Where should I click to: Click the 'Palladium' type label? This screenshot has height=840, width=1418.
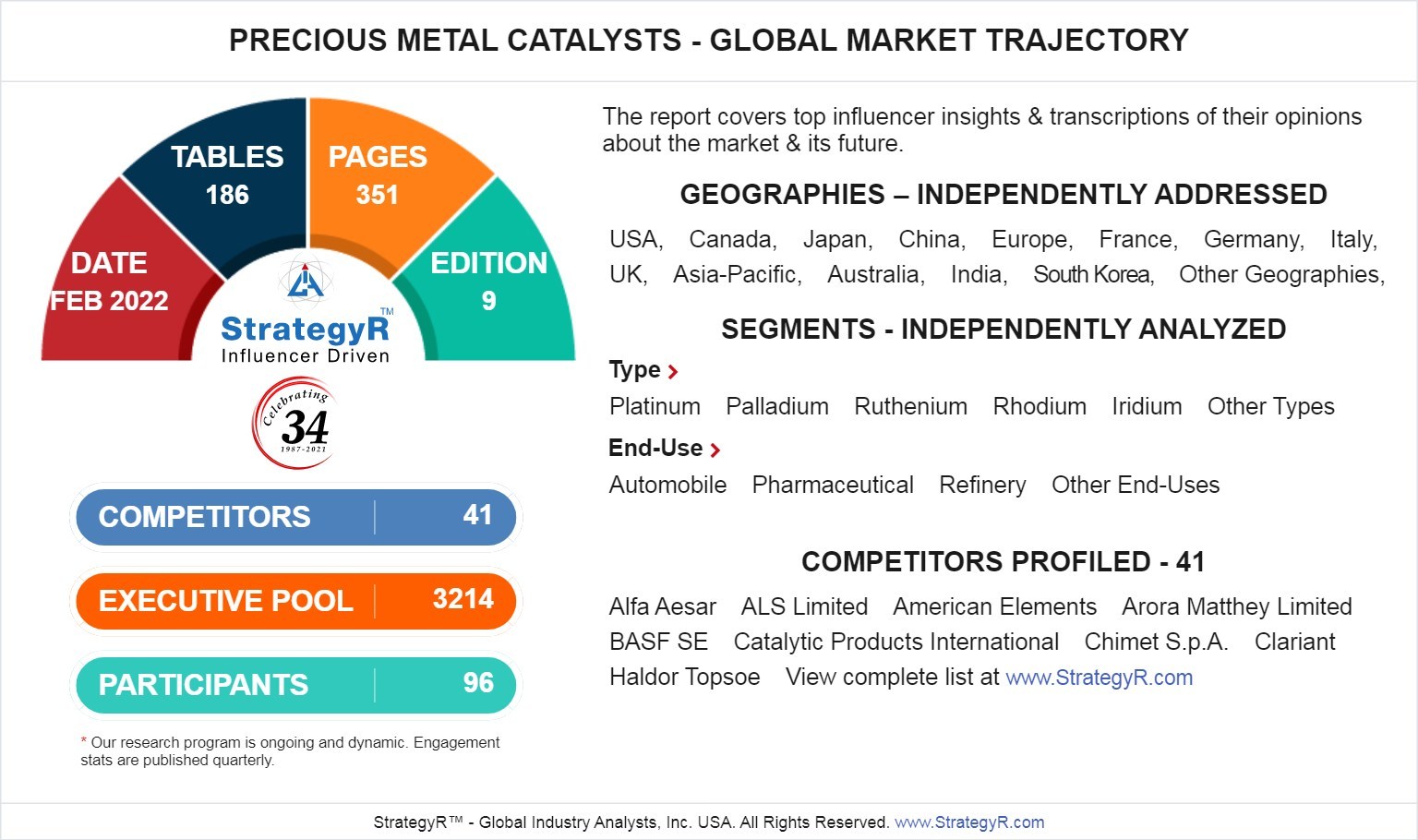click(x=777, y=407)
